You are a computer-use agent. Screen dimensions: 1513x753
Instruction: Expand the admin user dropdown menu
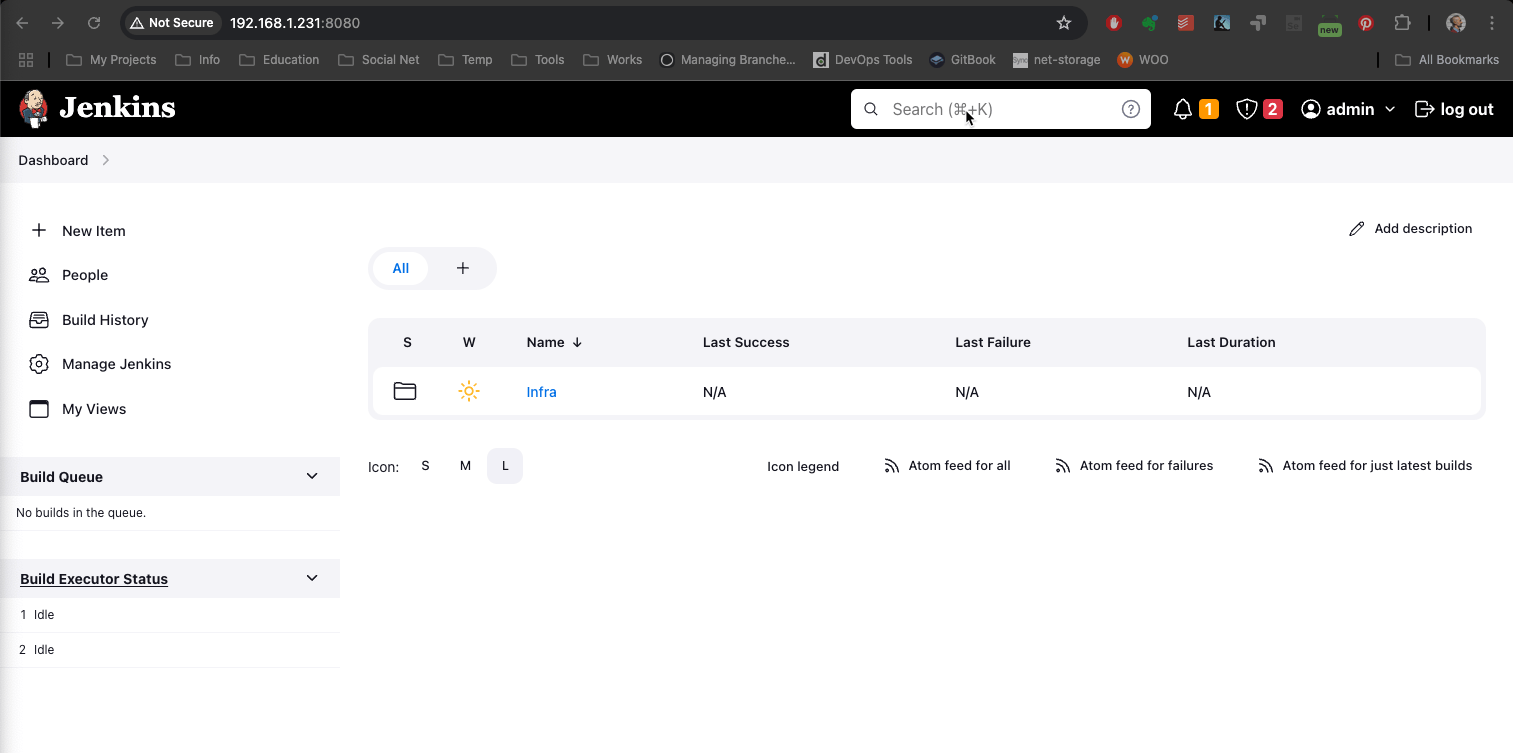pos(1389,109)
